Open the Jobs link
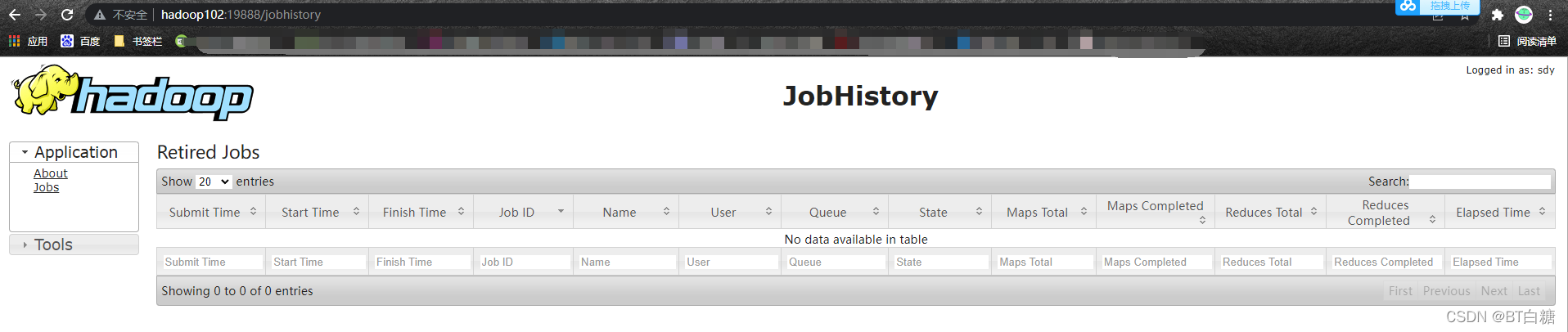 (46, 187)
